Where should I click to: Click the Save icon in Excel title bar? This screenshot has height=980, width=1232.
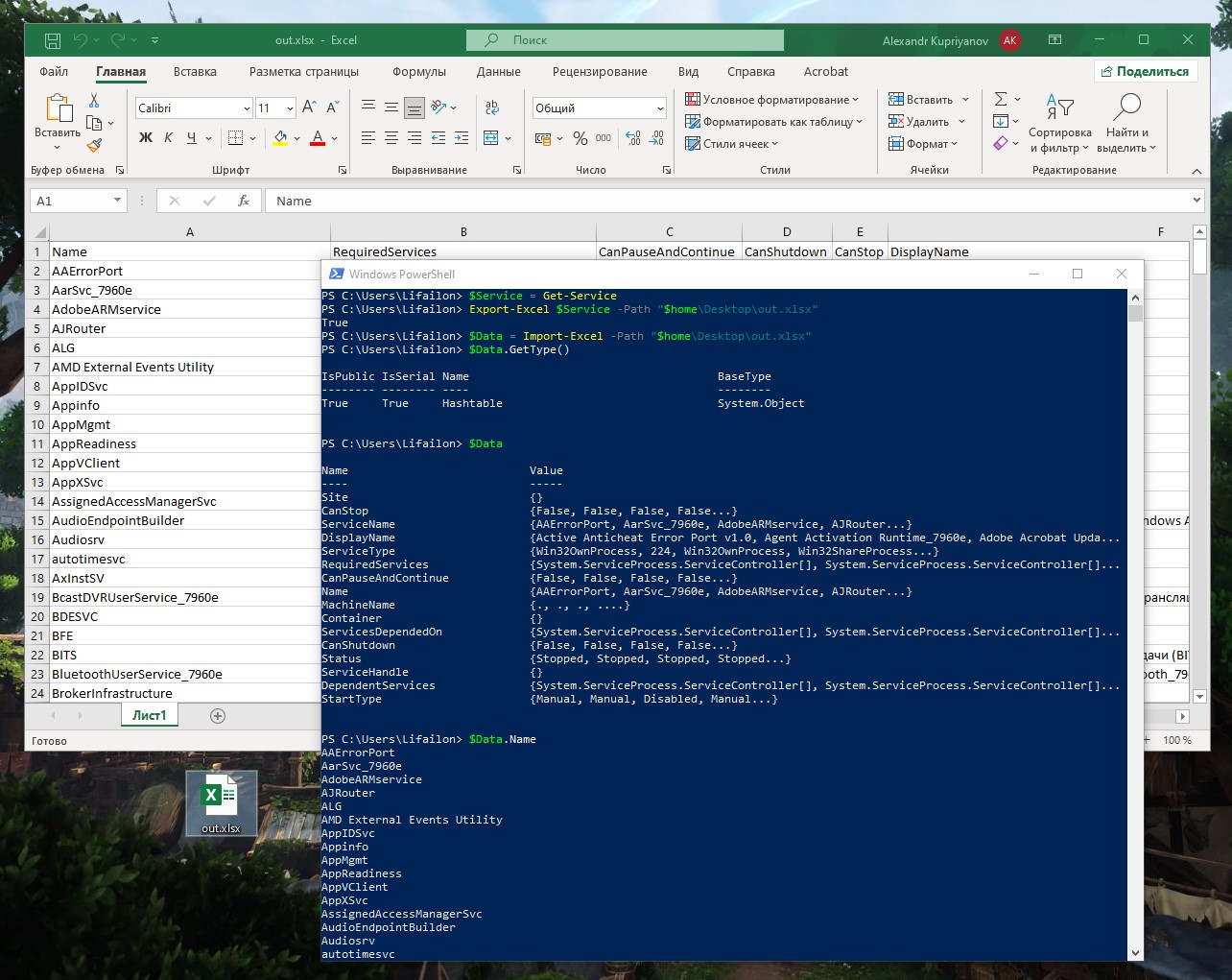click(x=53, y=40)
